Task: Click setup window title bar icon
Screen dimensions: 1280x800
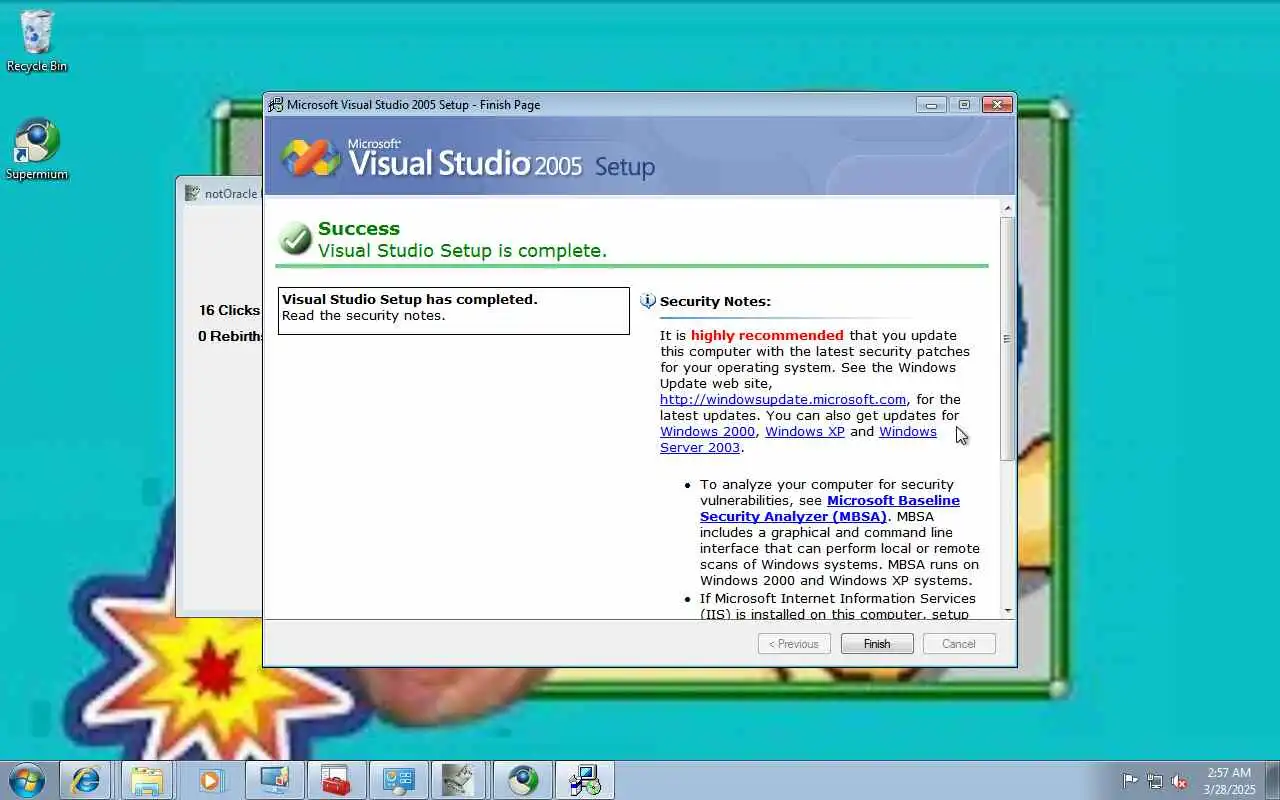Action: pos(275,104)
